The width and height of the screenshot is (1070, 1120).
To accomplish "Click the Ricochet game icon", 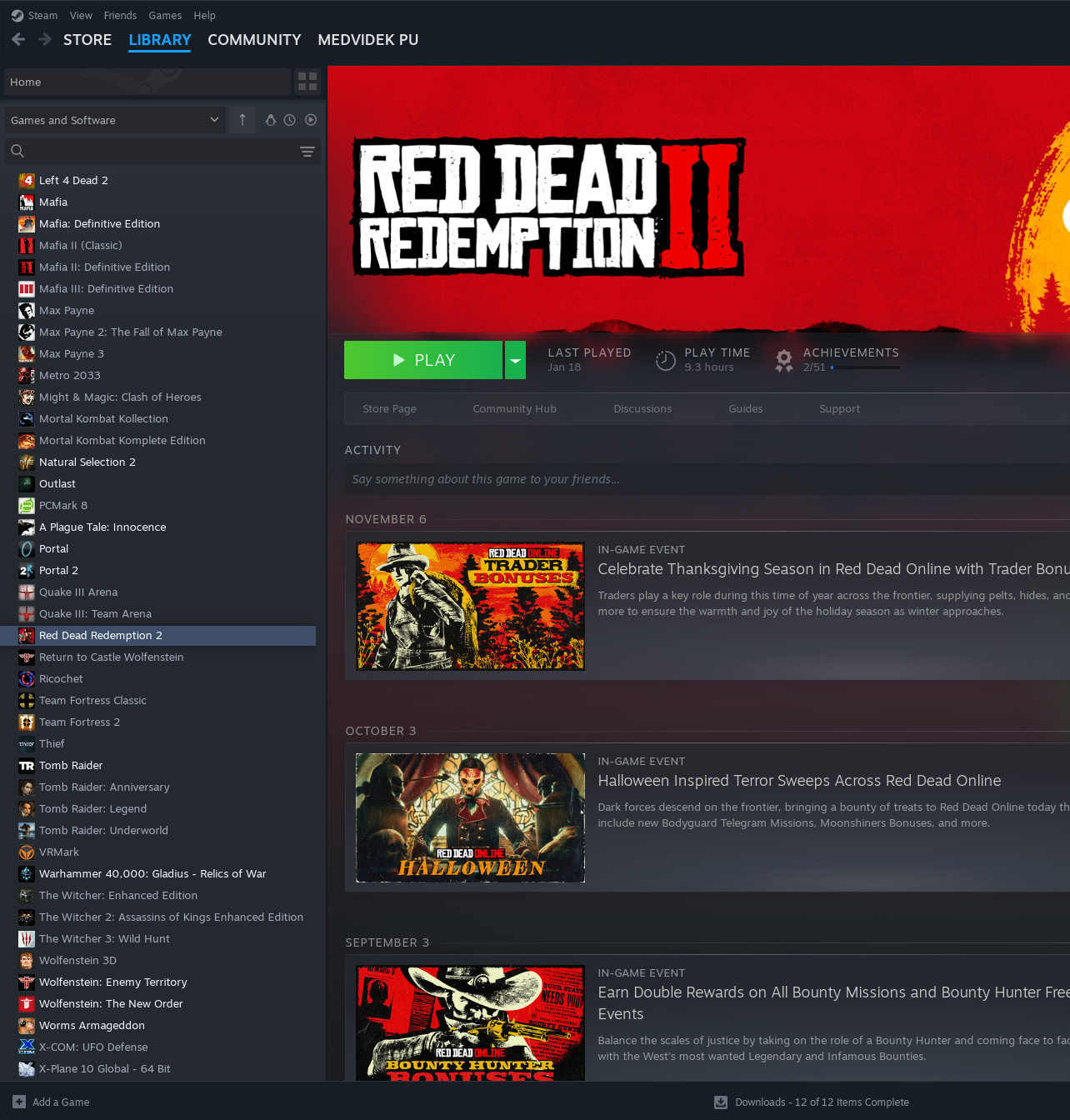I will point(27,678).
